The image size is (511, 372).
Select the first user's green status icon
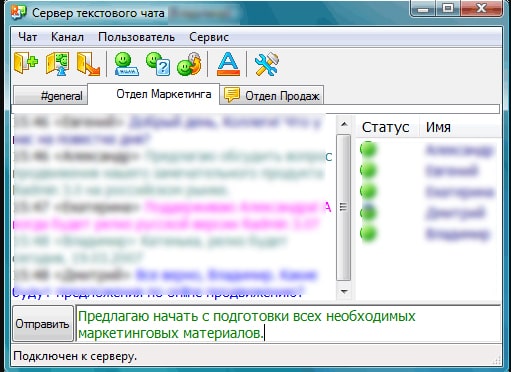click(x=368, y=149)
